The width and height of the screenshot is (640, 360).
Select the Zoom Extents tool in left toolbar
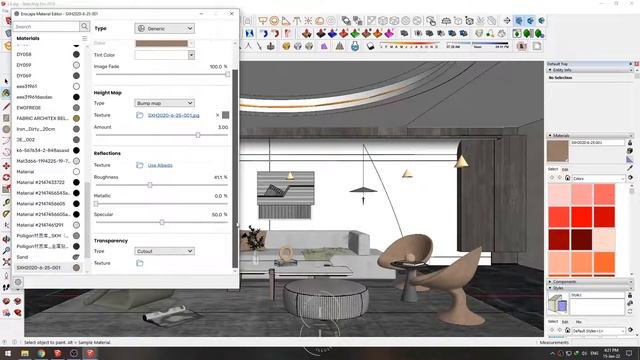6,262
